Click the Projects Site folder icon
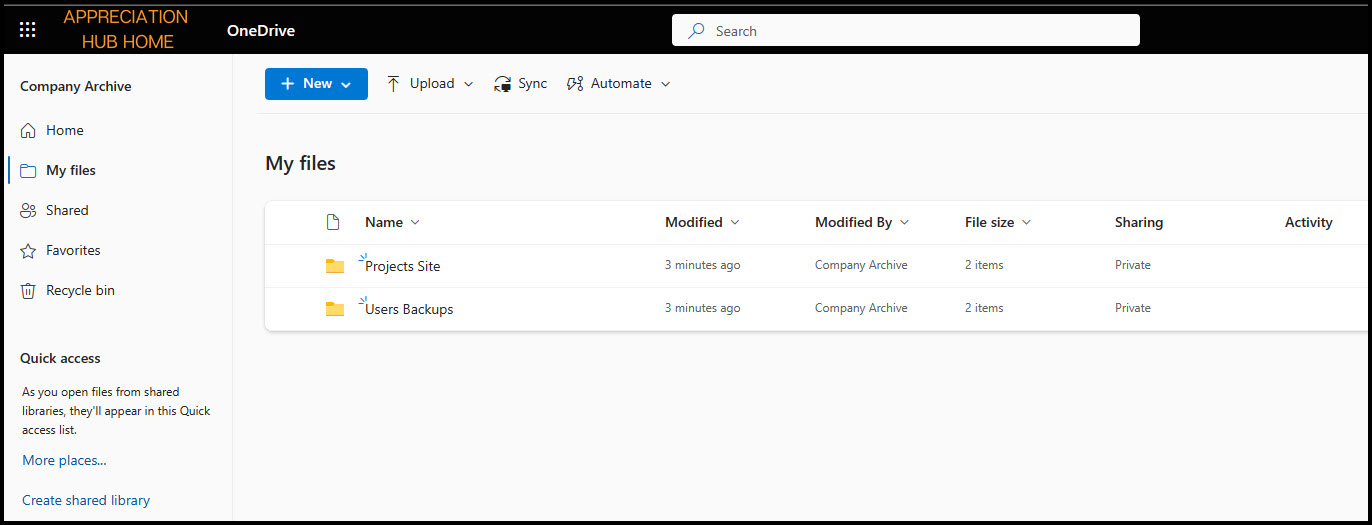This screenshot has height=525, width=1372. (335, 266)
